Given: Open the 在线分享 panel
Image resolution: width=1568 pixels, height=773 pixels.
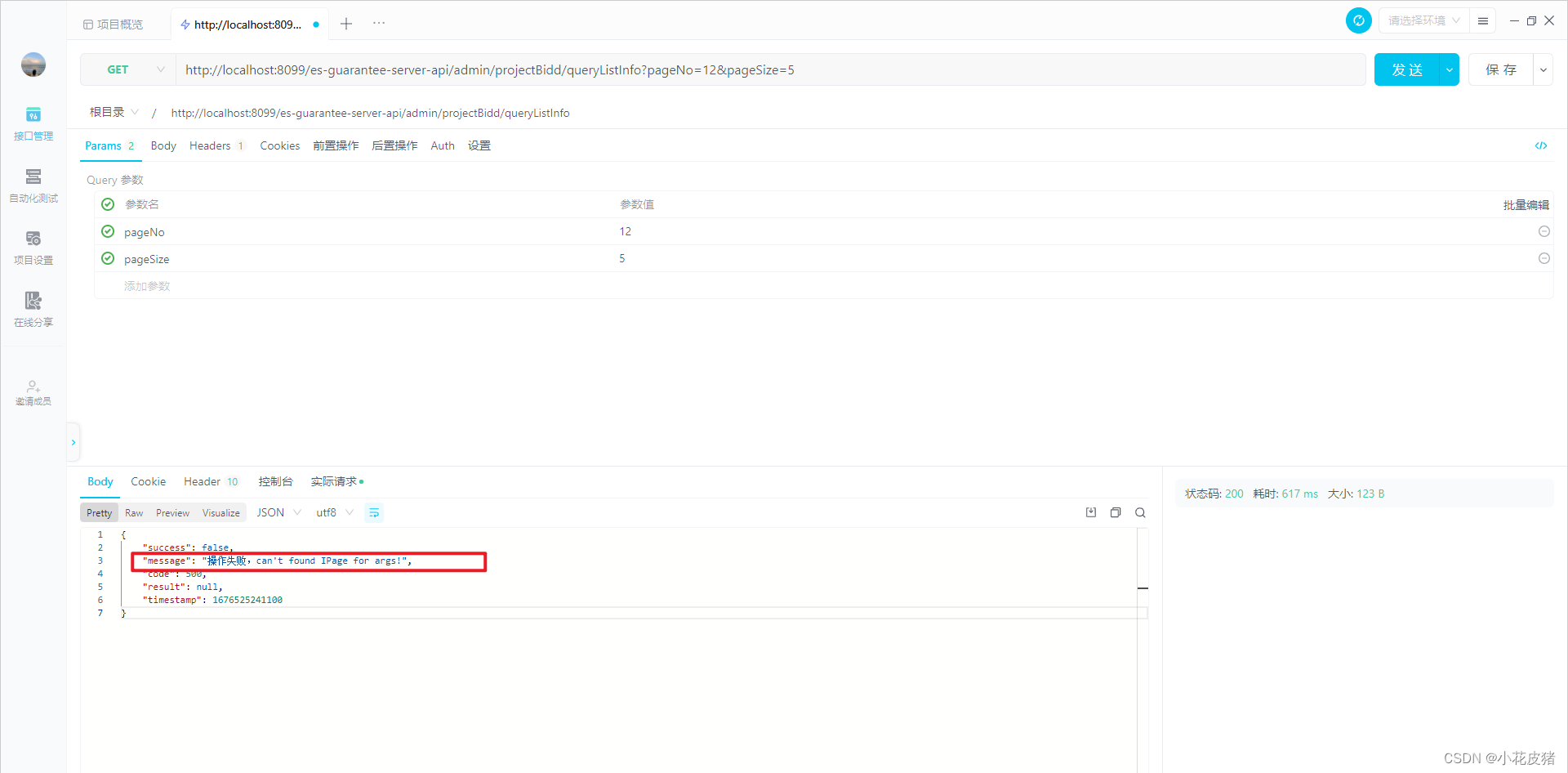Looking at the screenshot, I should (33, 310).
